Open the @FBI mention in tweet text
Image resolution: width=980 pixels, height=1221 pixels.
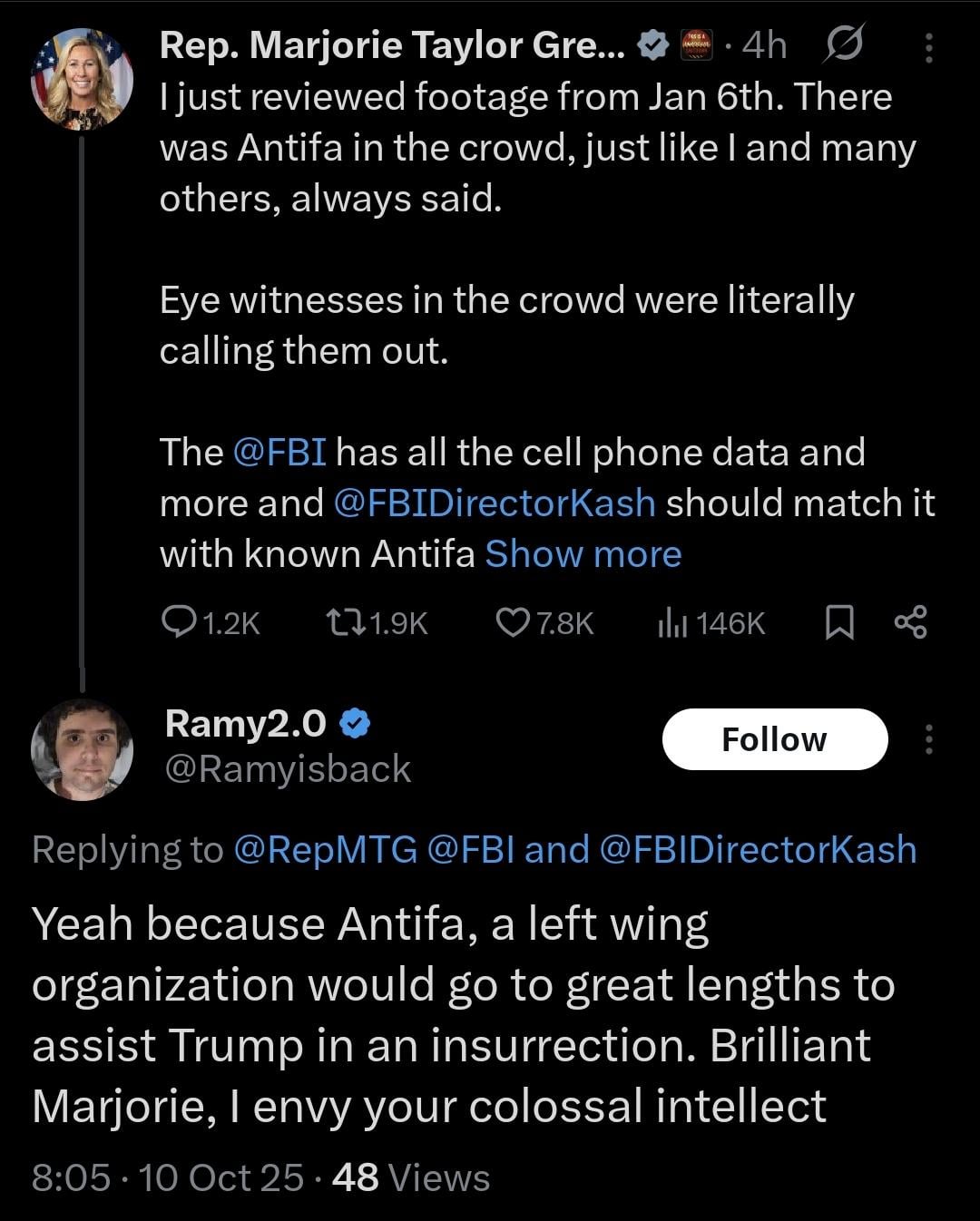click(x=279, y=452)
